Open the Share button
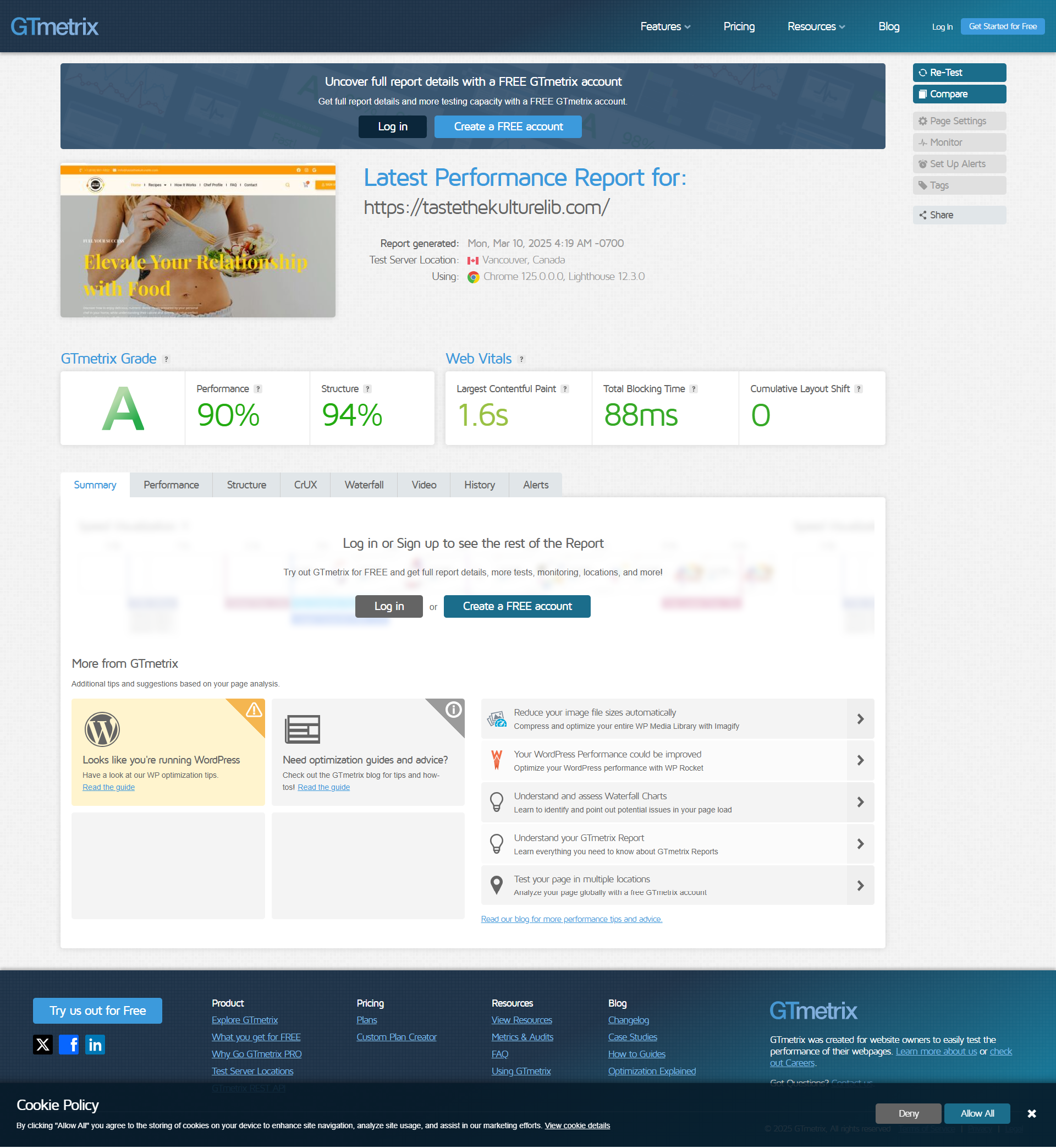Viewport: 1056px width, 1148px height. pyautogui.click(x=959, y=215)
